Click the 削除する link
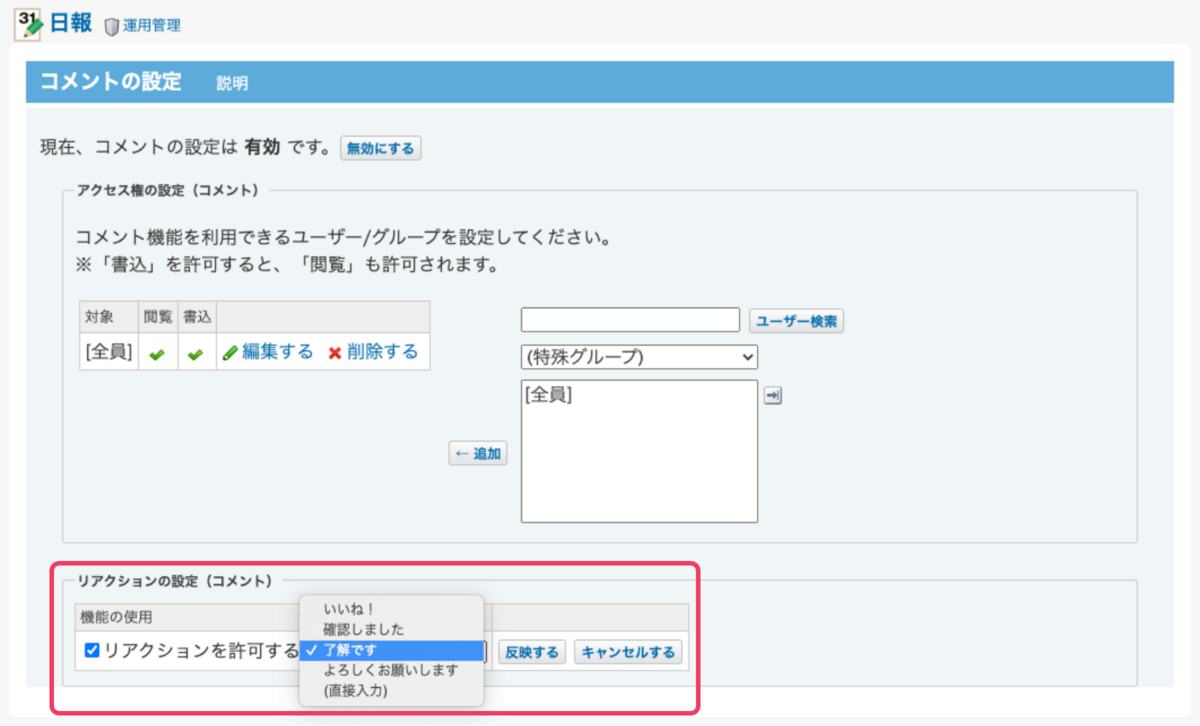The image size is (1200, 726). 383,352
